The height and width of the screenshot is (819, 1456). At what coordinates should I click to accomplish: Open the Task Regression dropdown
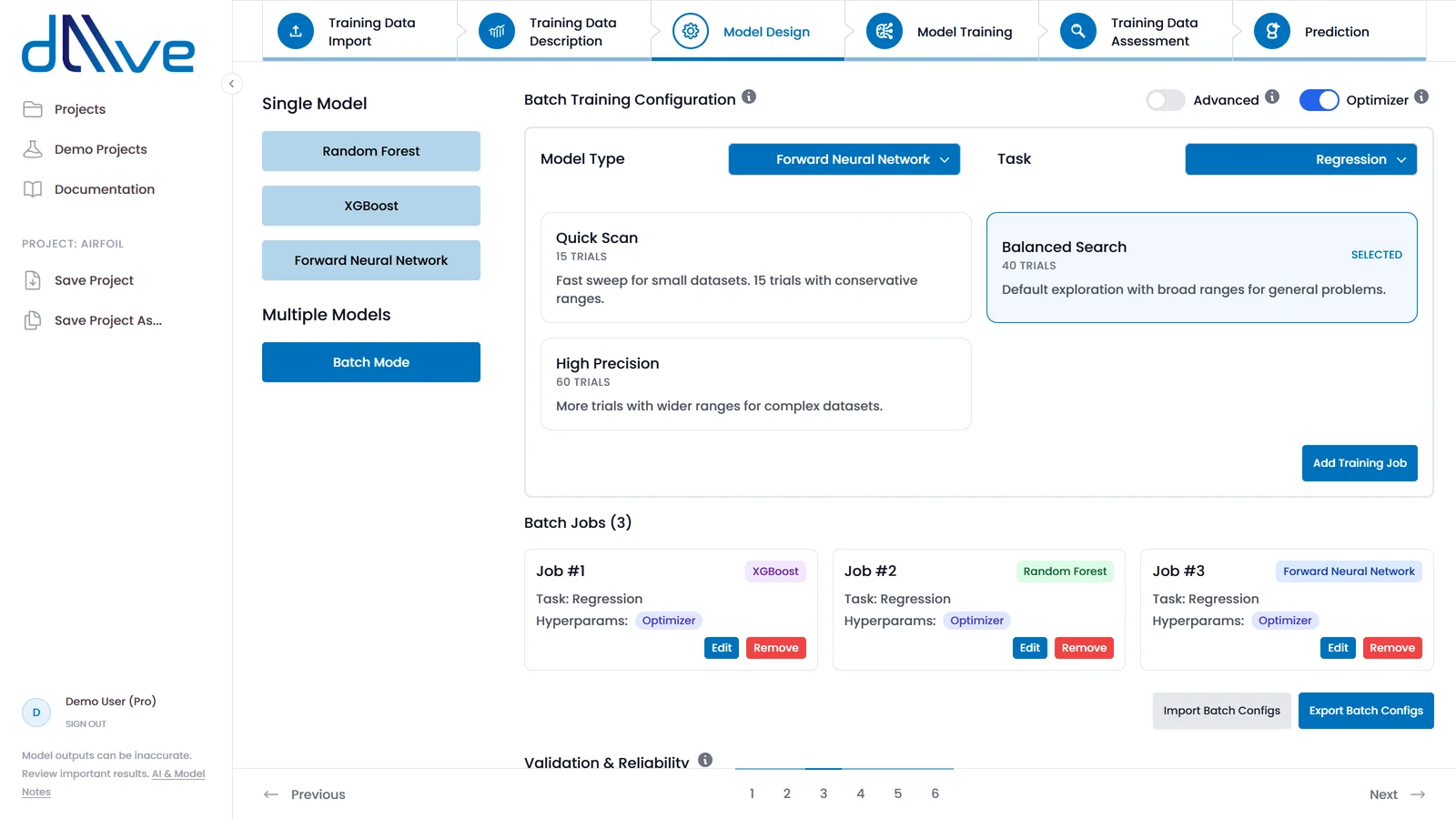click(x=1301, y=159)
